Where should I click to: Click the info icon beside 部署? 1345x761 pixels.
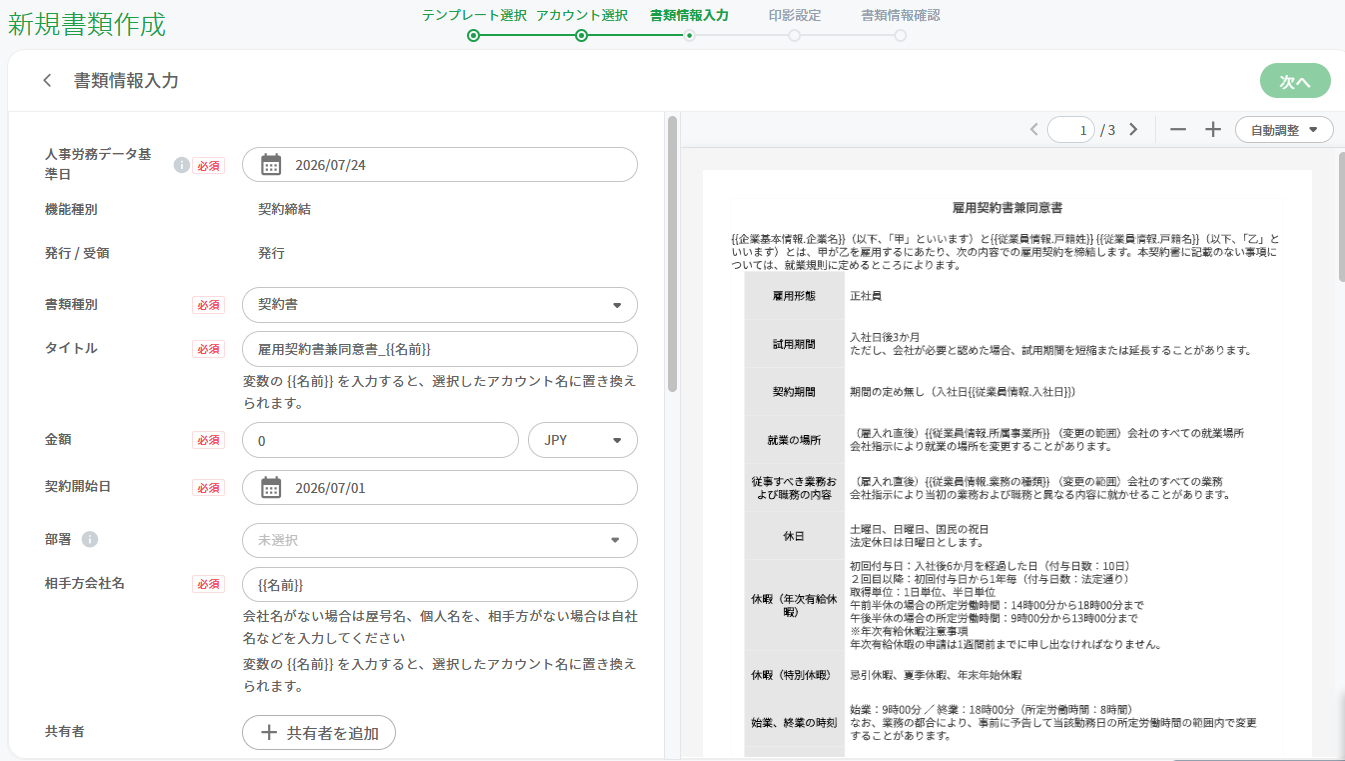[x=90, y=540]
